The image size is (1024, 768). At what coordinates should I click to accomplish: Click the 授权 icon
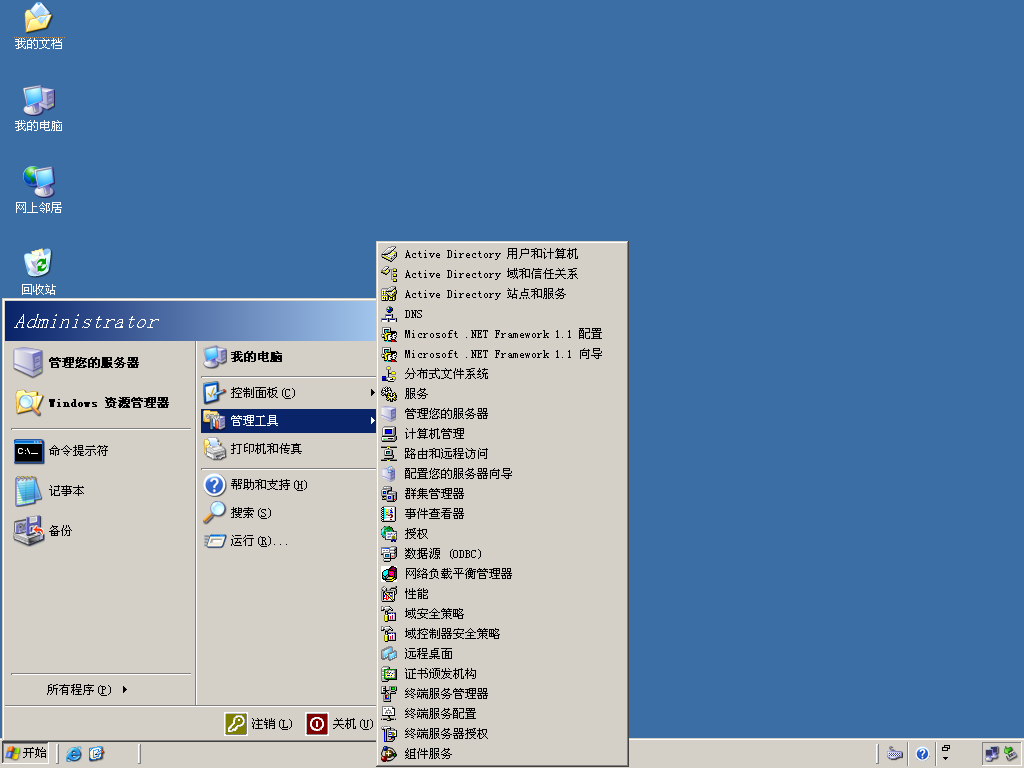click(x=389, y=534)
